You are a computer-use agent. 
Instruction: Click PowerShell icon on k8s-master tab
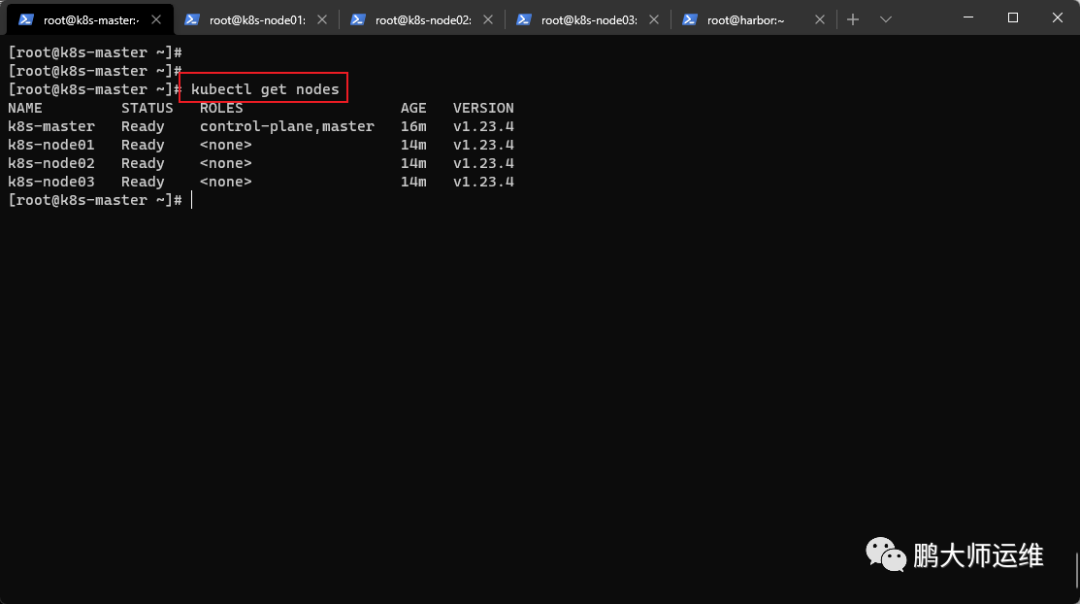[x=26, y=20]
